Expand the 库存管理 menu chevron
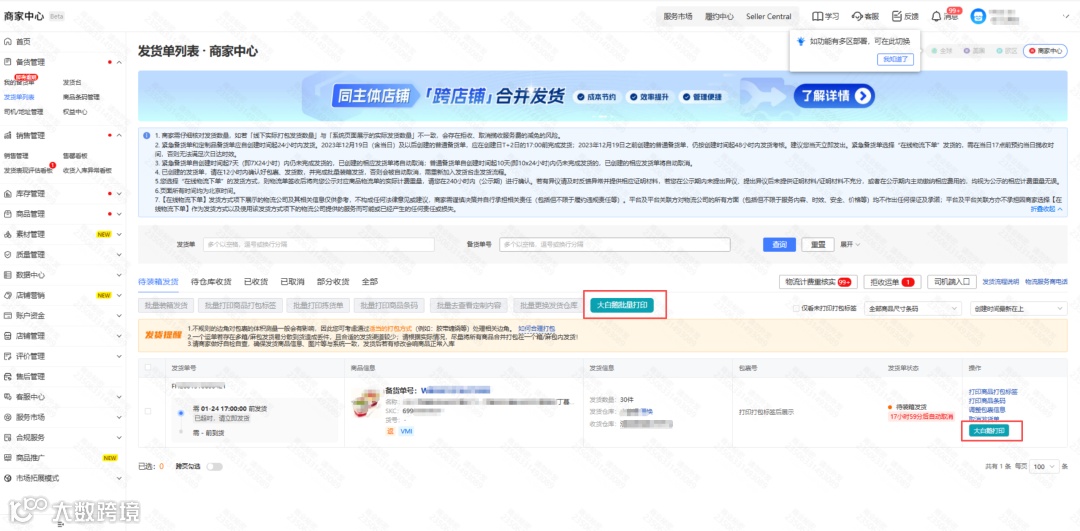The image size is (1080, 531). (119, 194)
